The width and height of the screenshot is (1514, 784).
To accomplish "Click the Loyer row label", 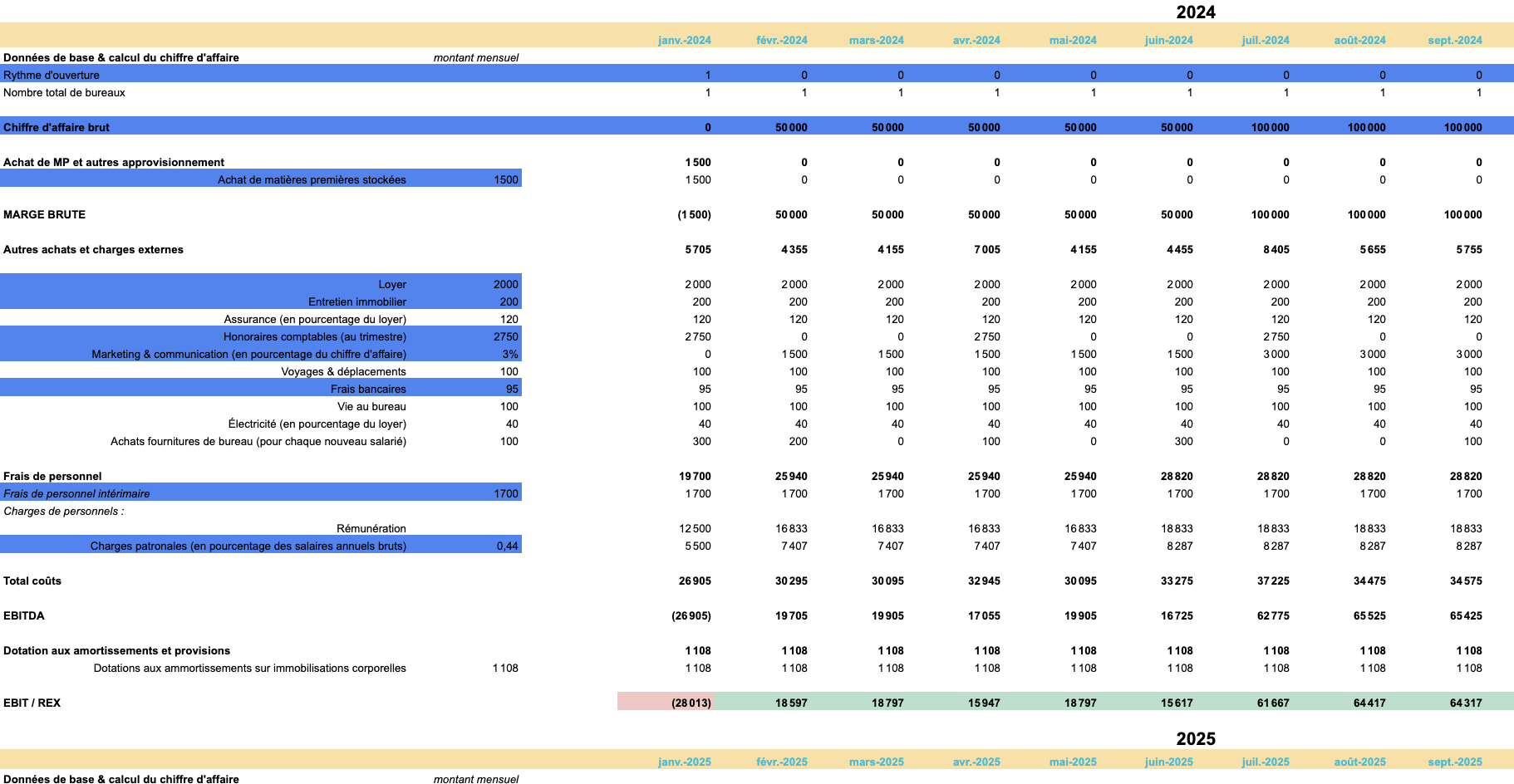I will (x=394, y=284).
